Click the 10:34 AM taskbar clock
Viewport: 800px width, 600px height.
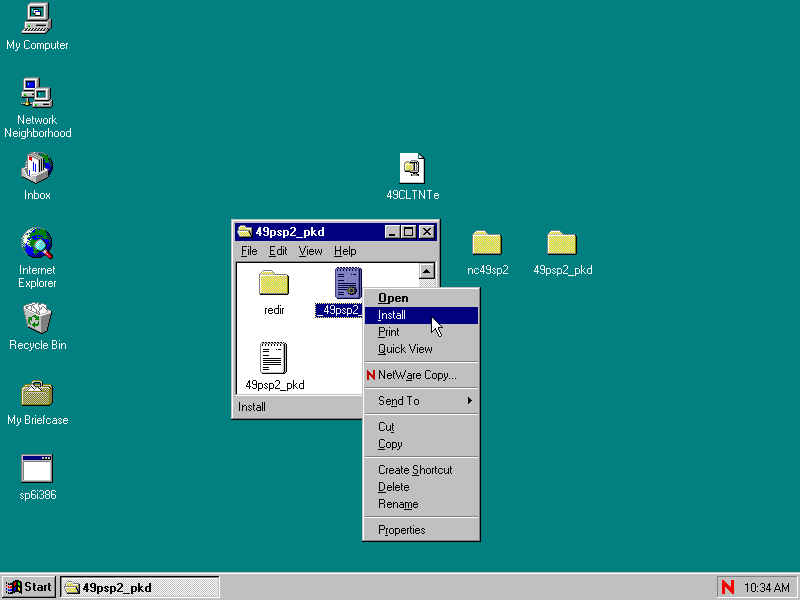[766, 588]
